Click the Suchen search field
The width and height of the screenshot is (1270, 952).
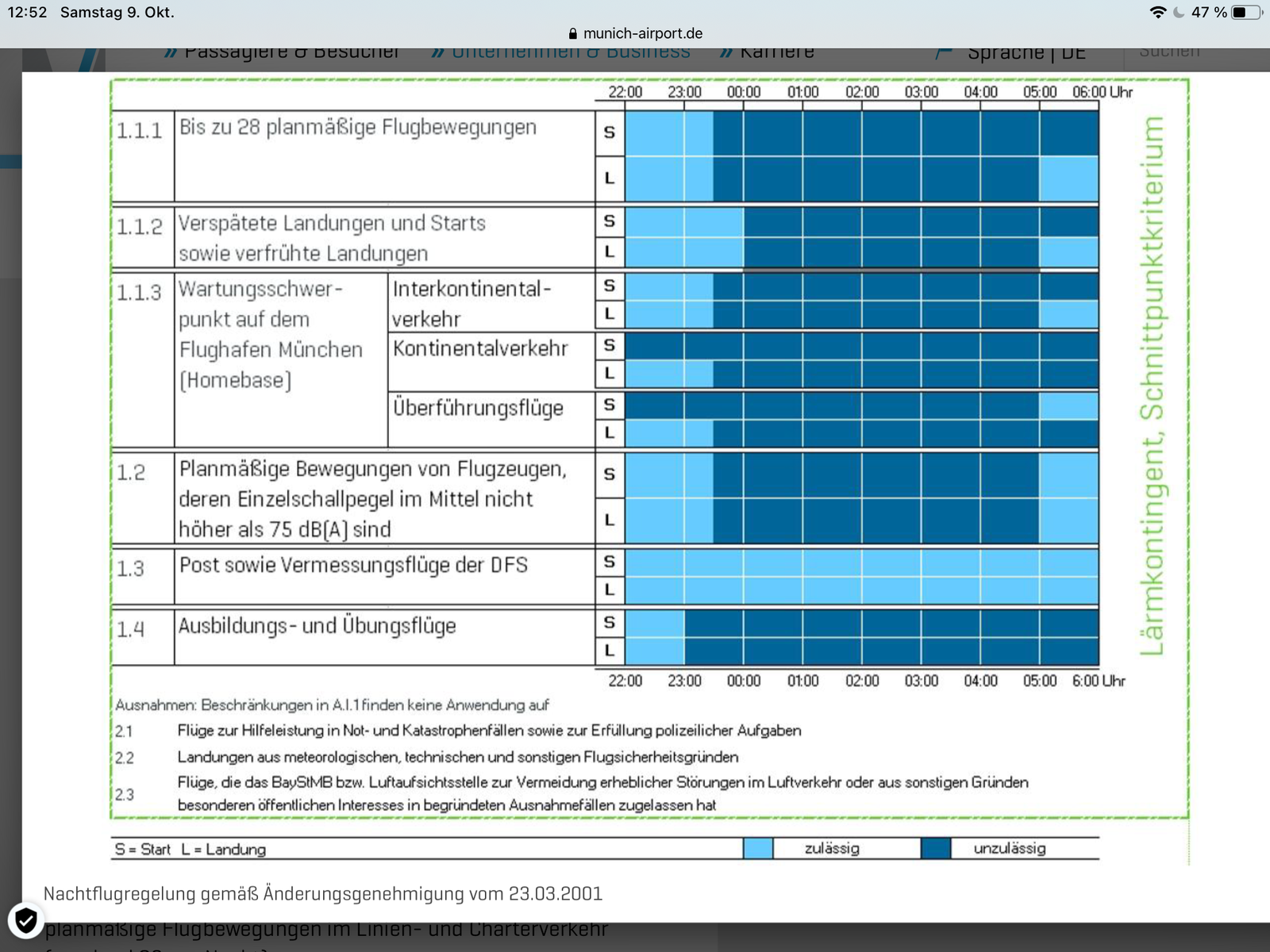click(1169, 53)
